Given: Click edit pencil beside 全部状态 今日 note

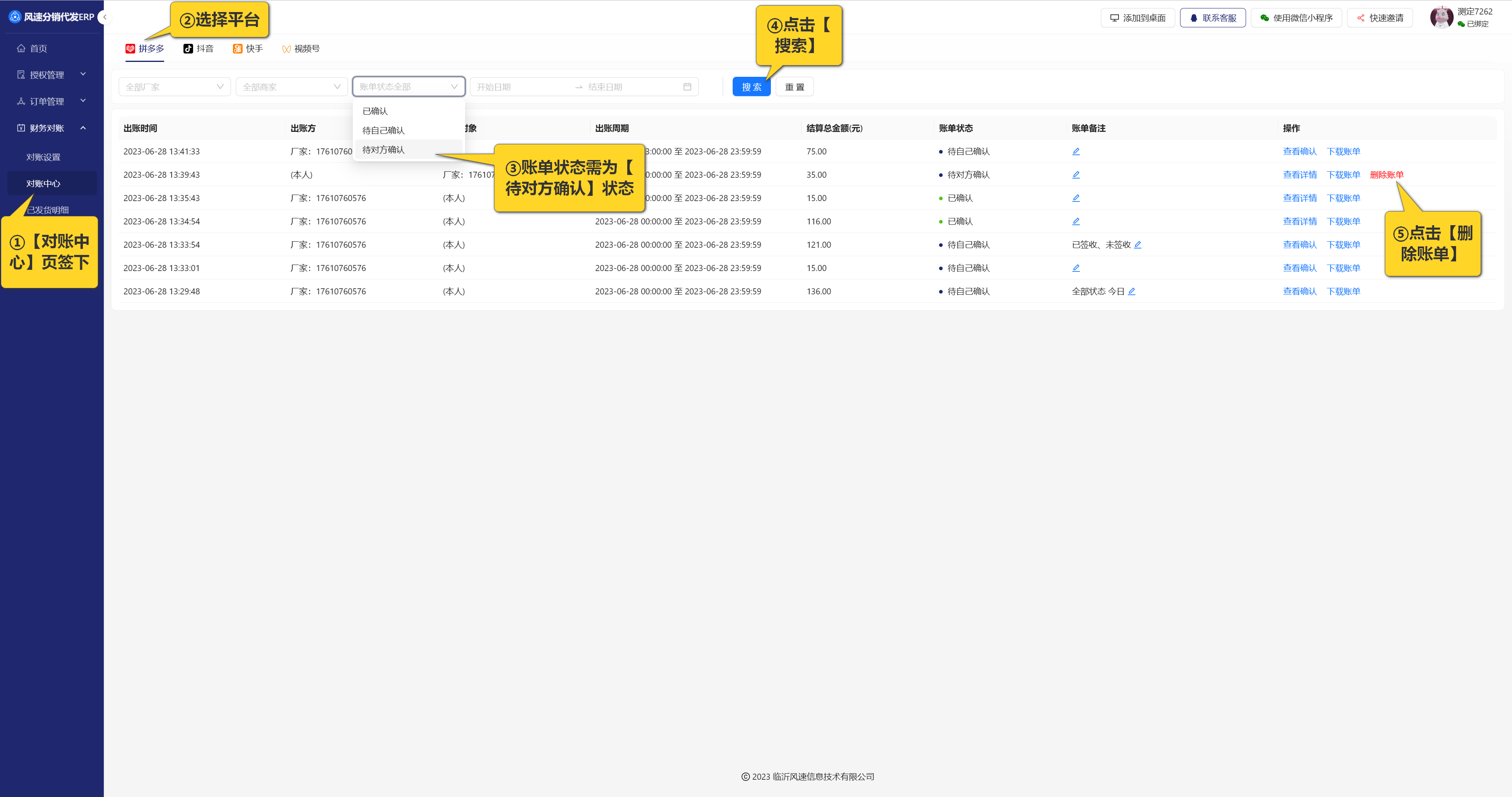Looking at the screenshot, I should tap(1131, 292).
